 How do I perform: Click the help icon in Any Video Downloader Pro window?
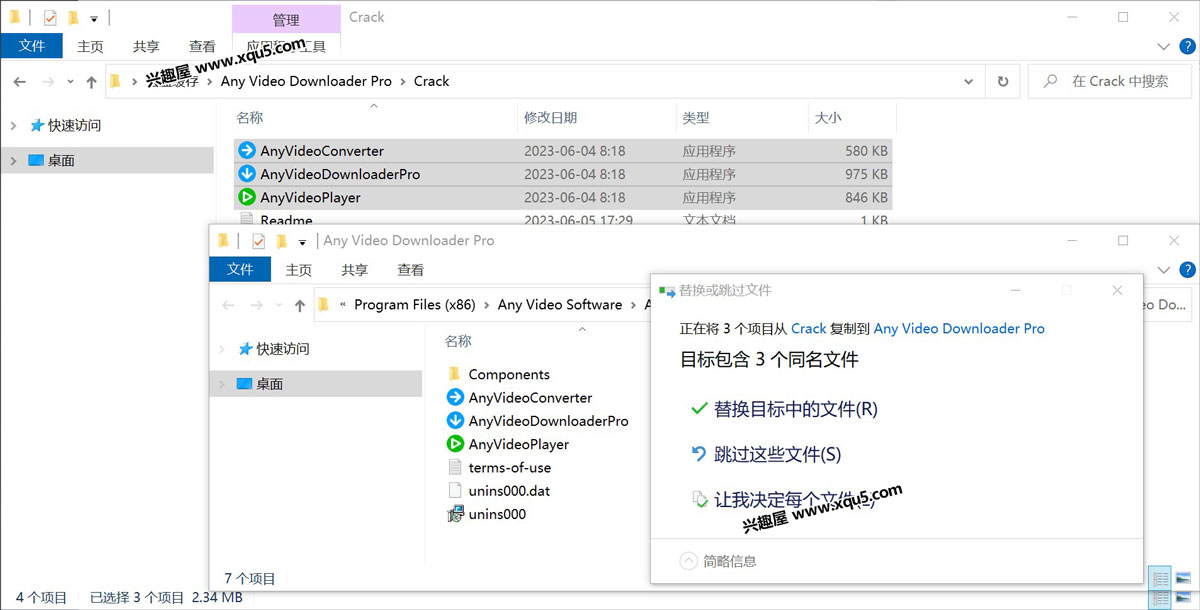point(1187,270)
